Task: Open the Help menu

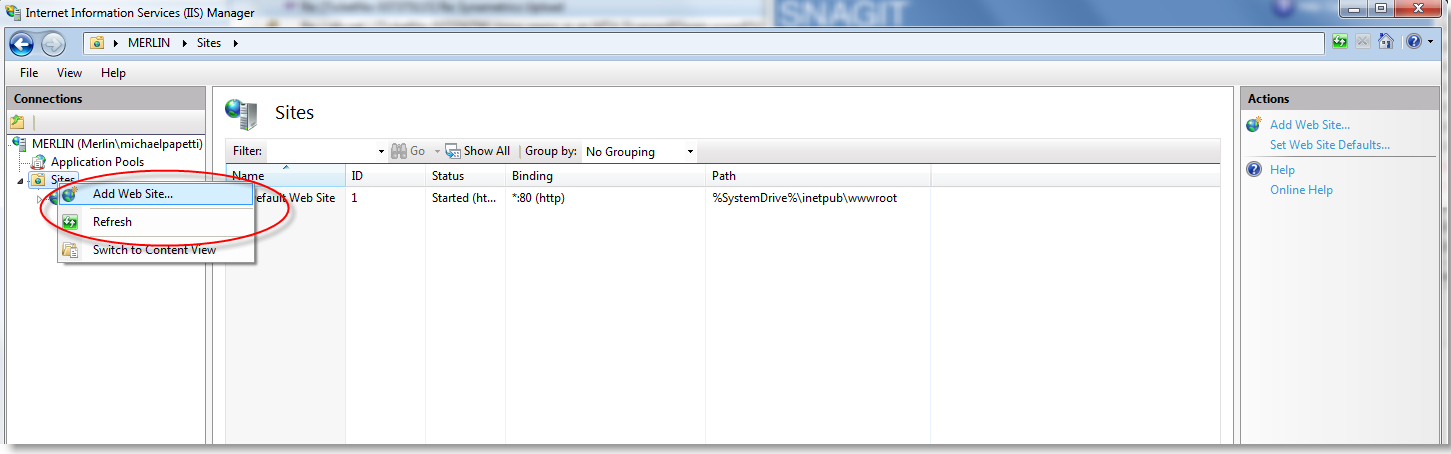Action: point(114,73)
